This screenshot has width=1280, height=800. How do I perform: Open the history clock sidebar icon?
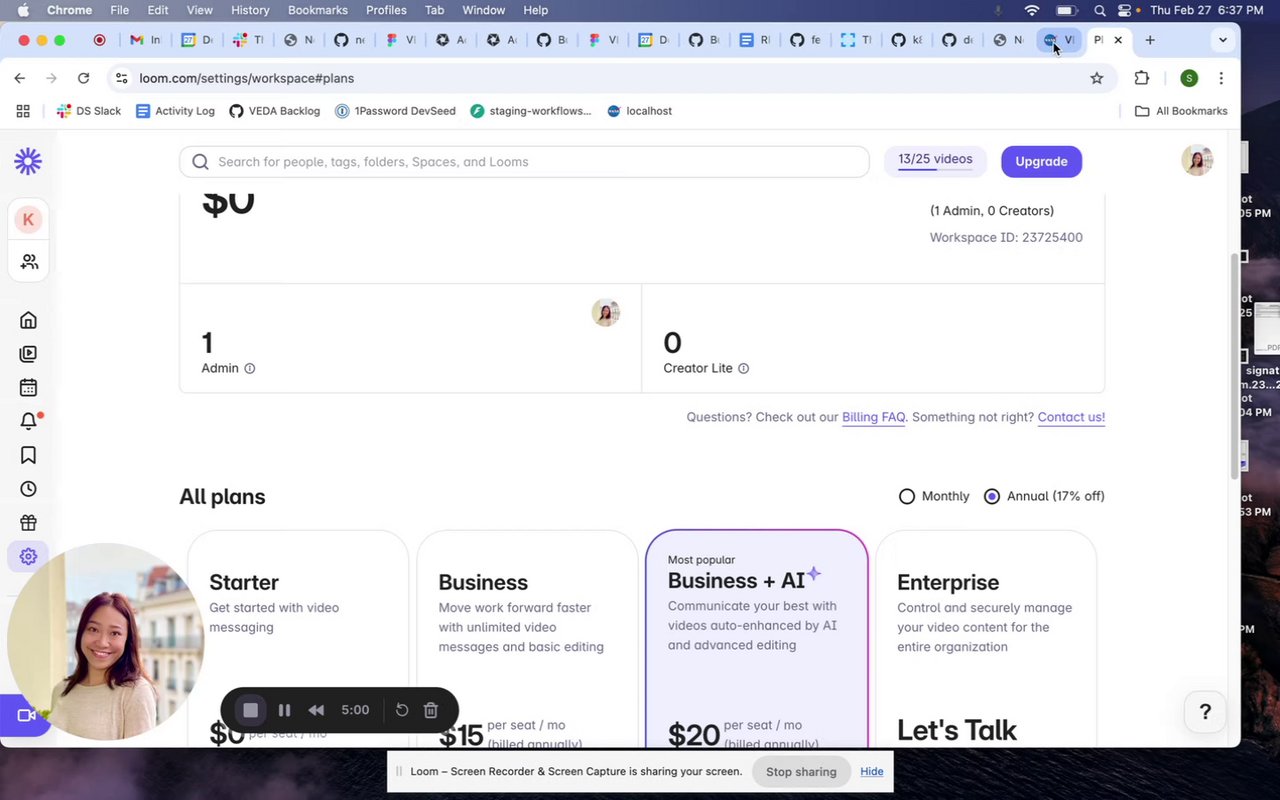(x=28, y=489)
